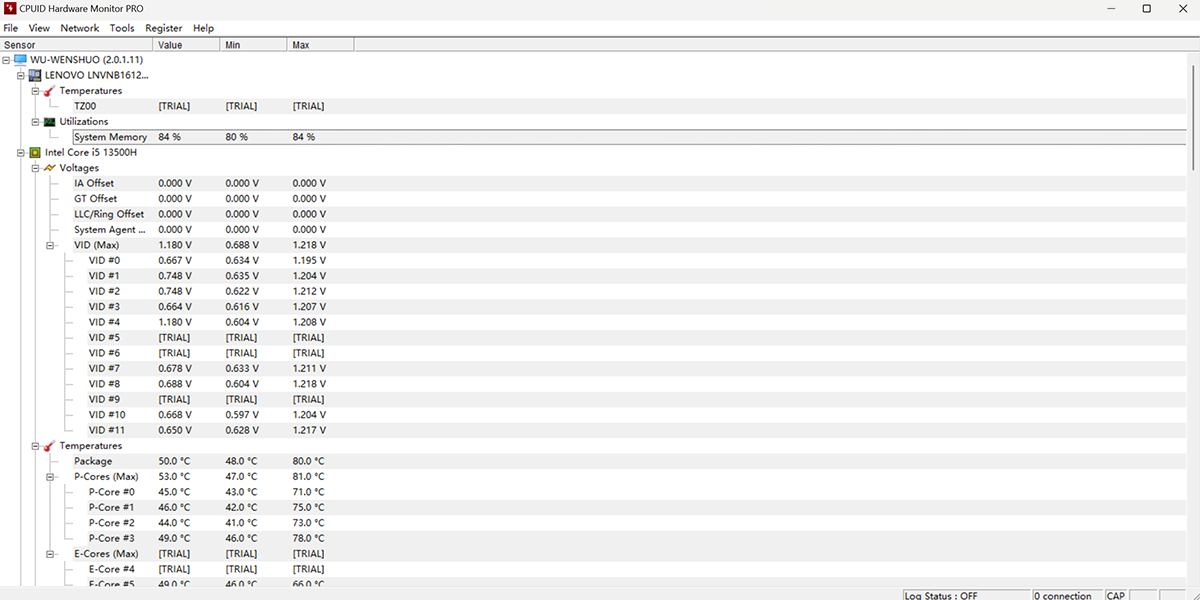Collapse the CPU Temperatures group
This screenshot has width=1200, height=600.
click(35, 446)
